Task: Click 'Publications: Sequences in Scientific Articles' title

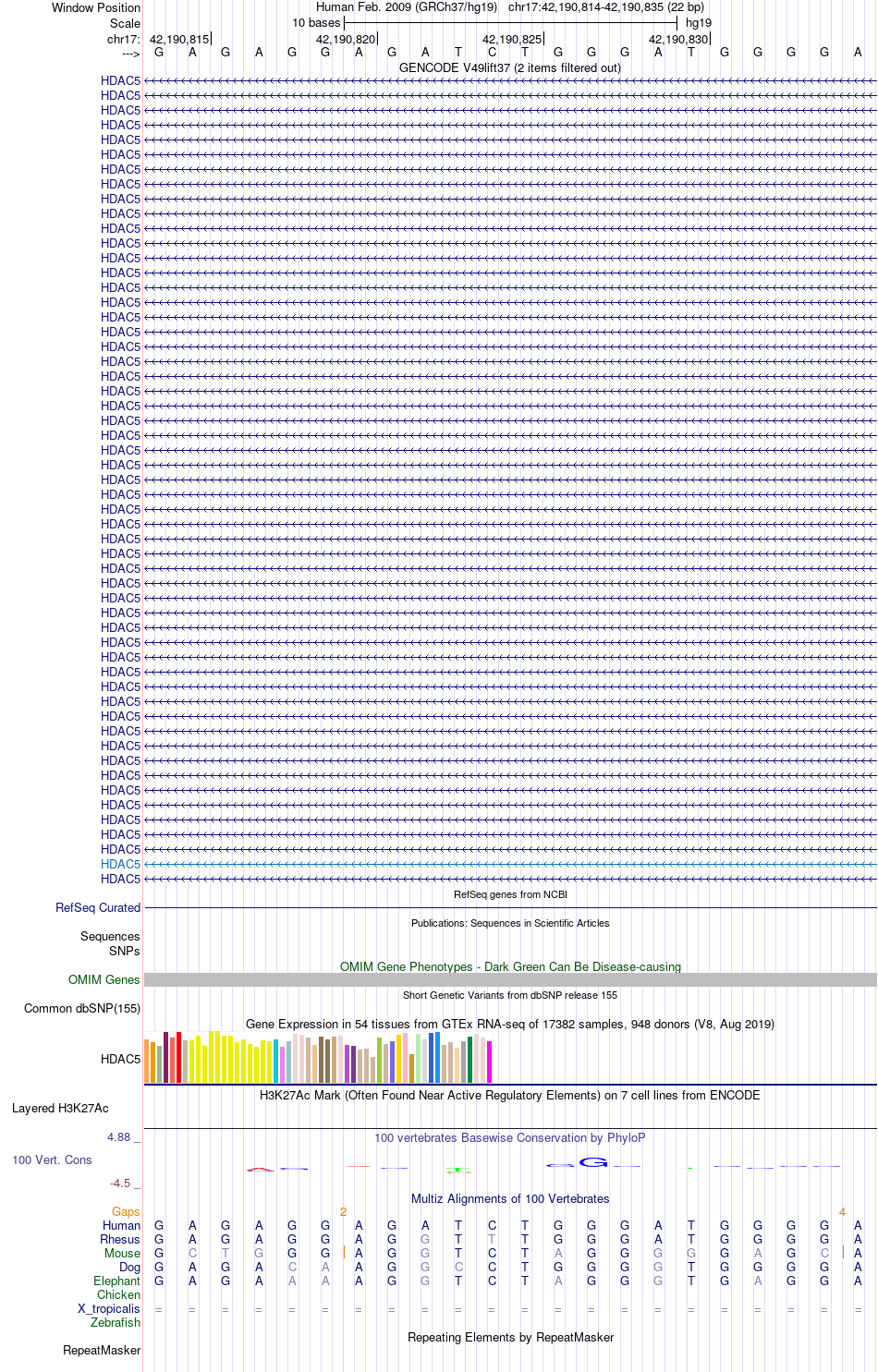Action: click(x=510, y=923)
